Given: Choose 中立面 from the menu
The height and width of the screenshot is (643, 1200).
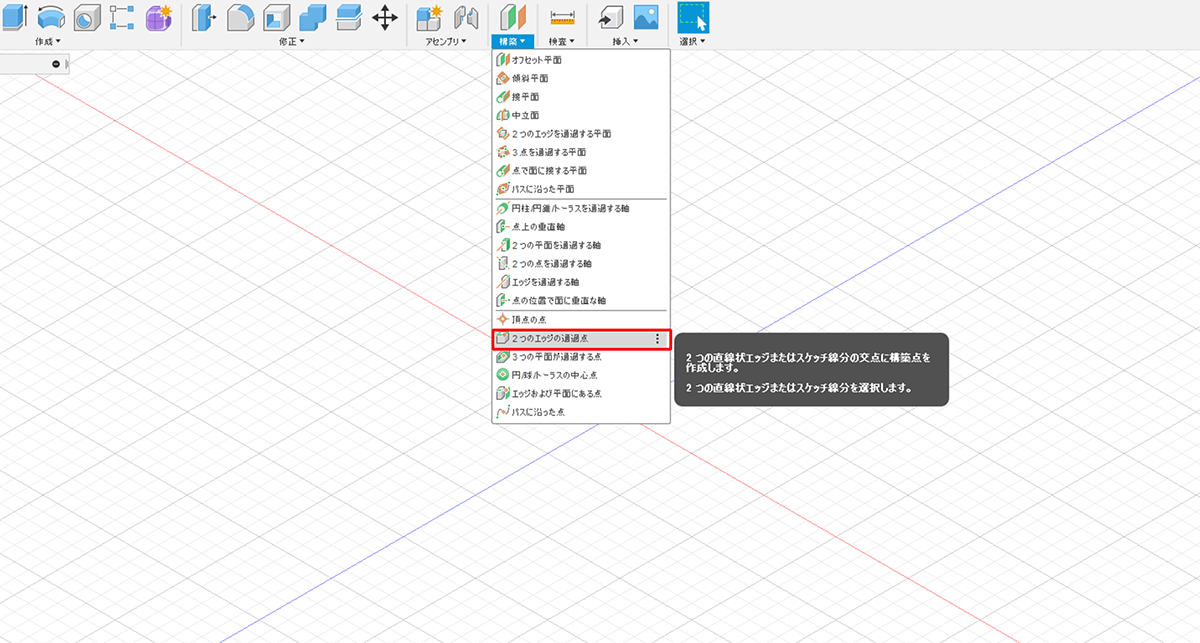Looking at the screenshot, I should (x=581, y=115).
